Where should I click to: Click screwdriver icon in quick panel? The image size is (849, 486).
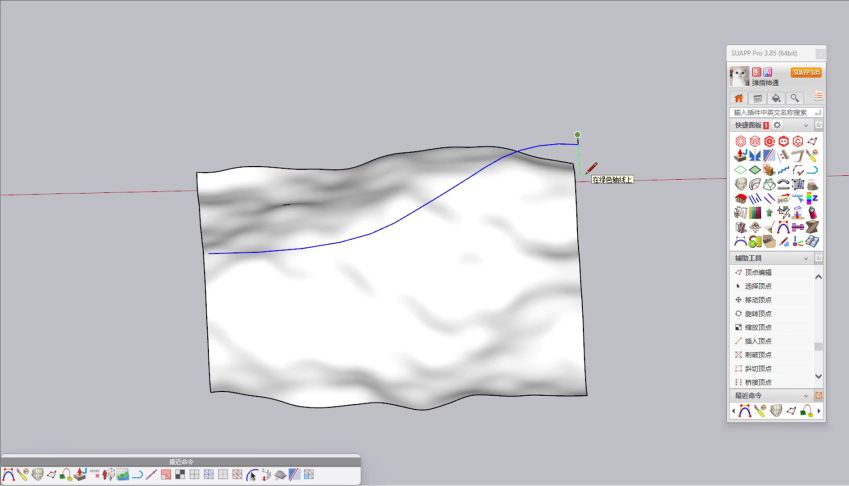pos(812,156)
